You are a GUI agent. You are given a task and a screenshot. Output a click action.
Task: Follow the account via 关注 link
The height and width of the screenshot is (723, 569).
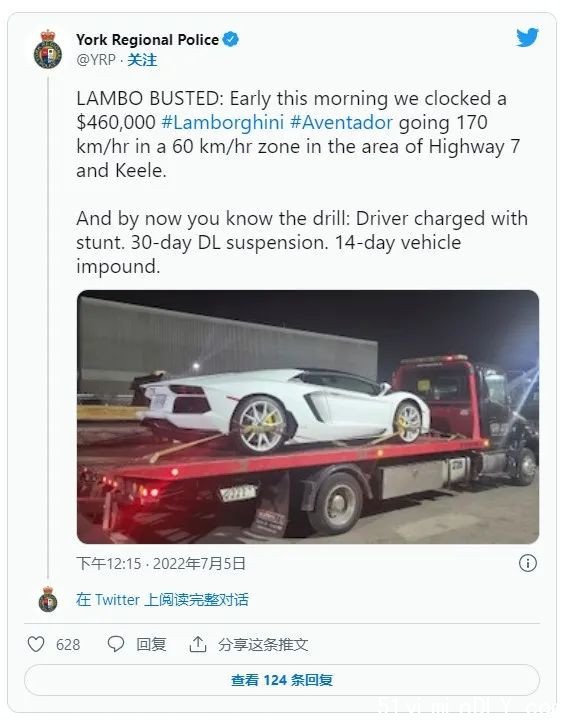click(x=142, y=60)
